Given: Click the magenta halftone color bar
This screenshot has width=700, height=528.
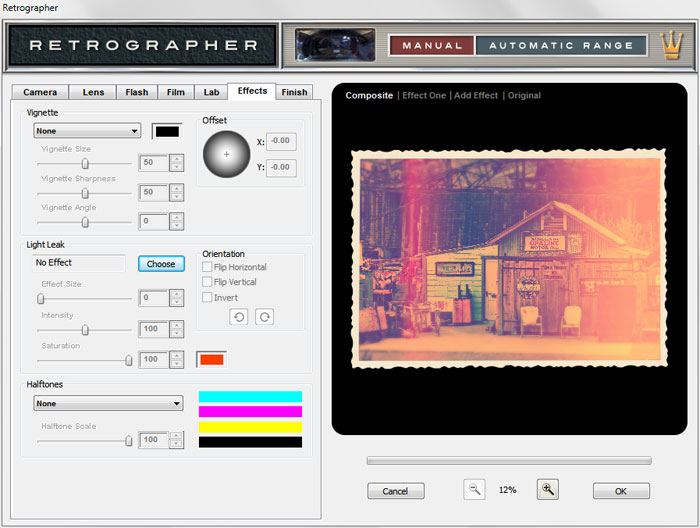Looking at the screenshot, I should click(250, 412).
